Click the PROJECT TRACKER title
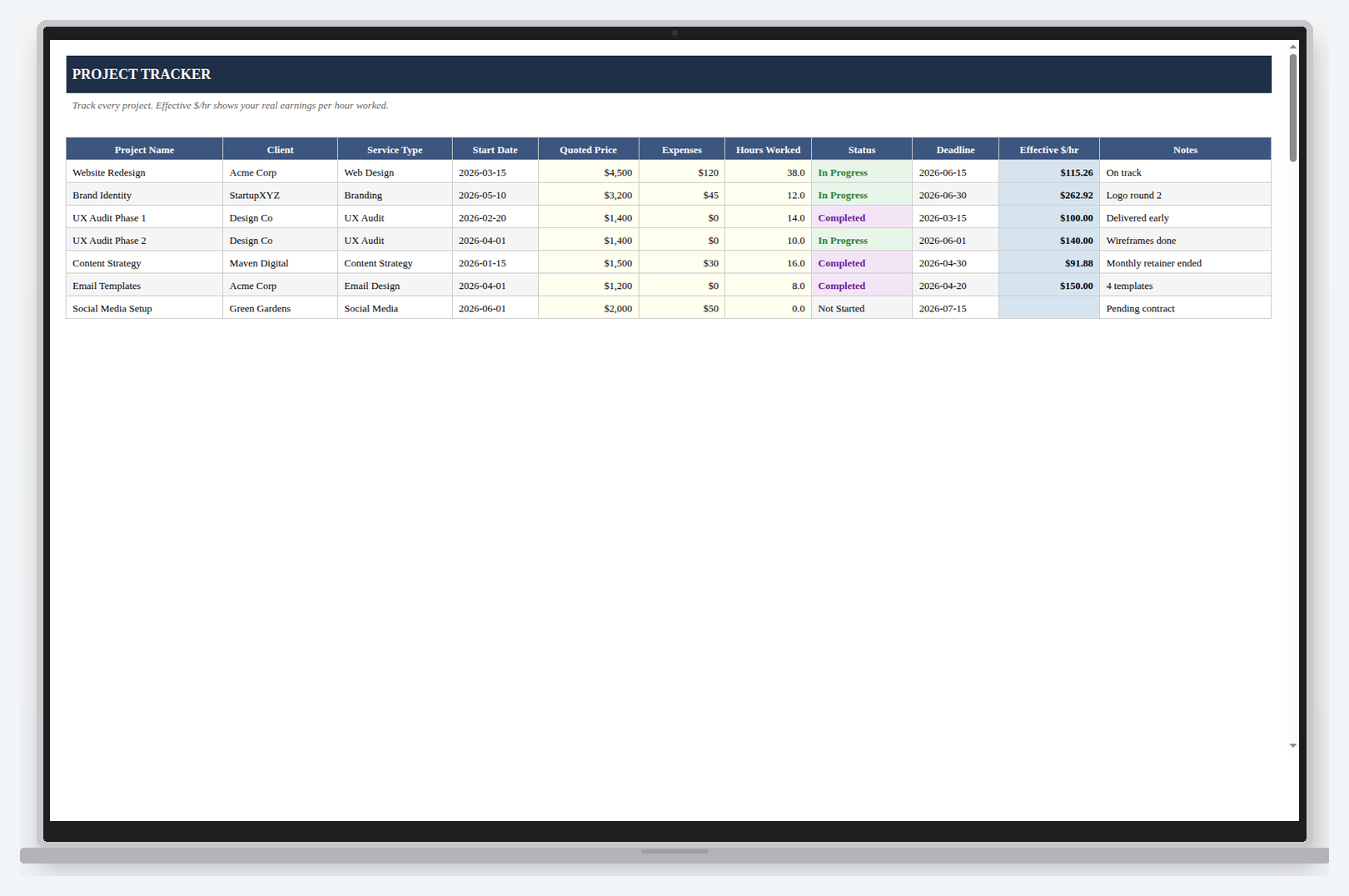 [x=142, y=74]
